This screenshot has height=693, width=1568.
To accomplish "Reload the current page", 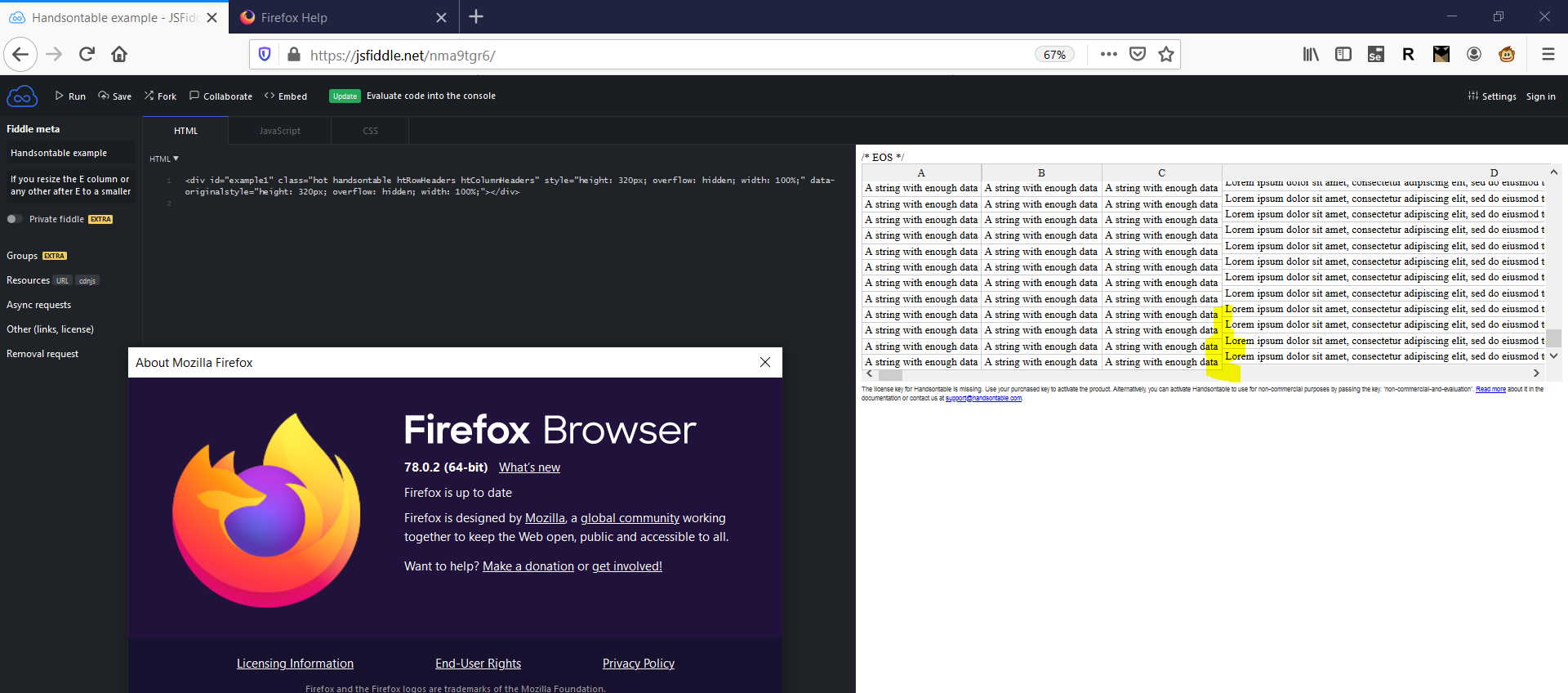I will point(87,55).
